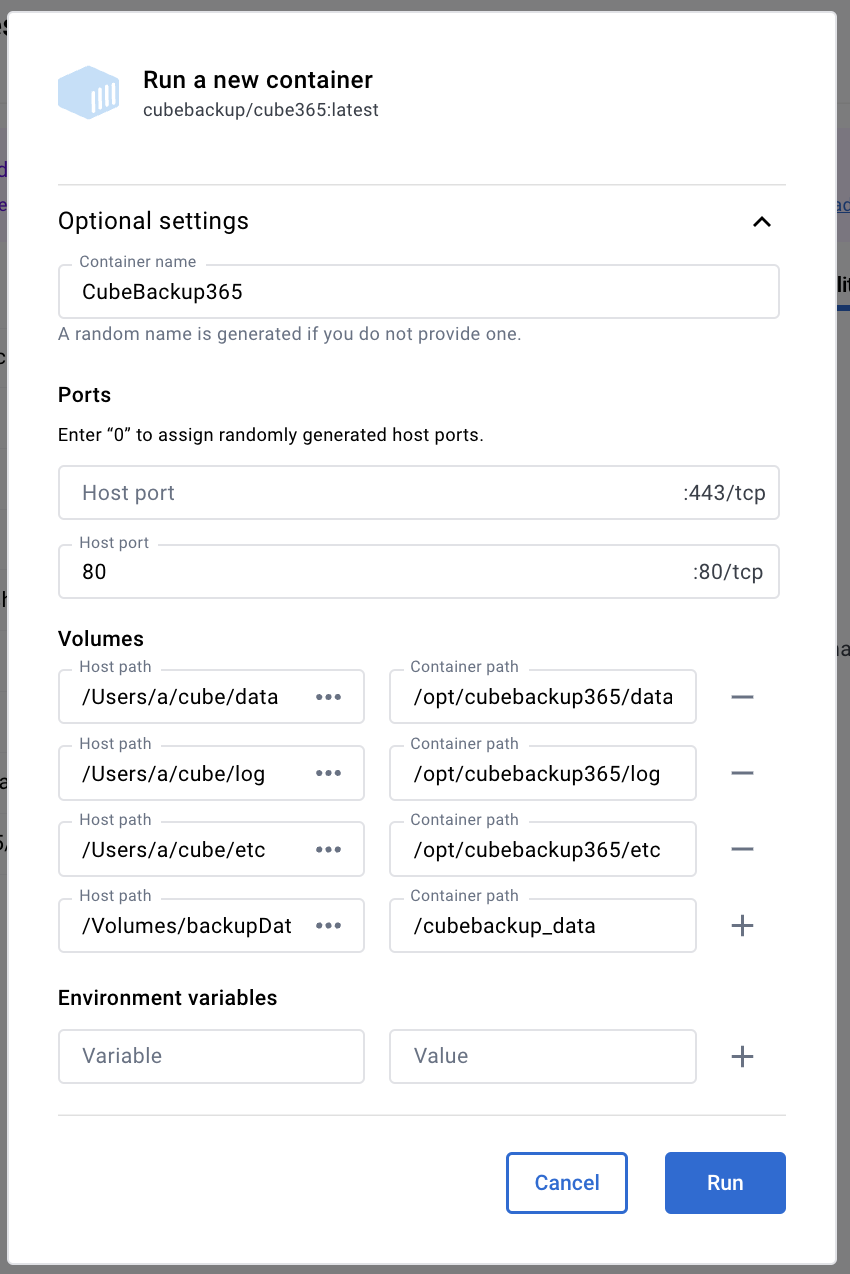The image size is (850, 1274).
Task: Run the container
Action: [725, 1183]
